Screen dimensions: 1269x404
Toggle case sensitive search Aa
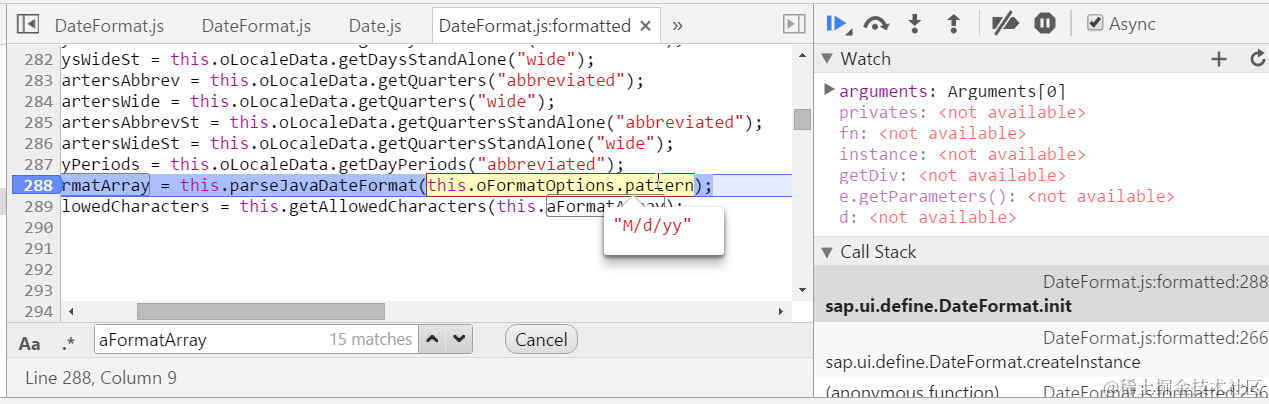30,343
